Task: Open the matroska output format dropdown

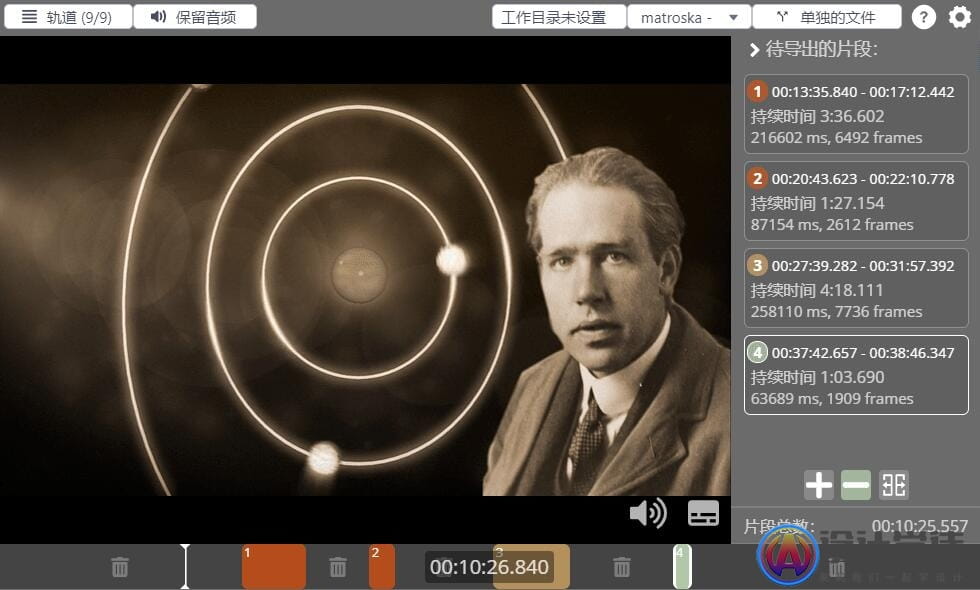Action: pos(689,17)
